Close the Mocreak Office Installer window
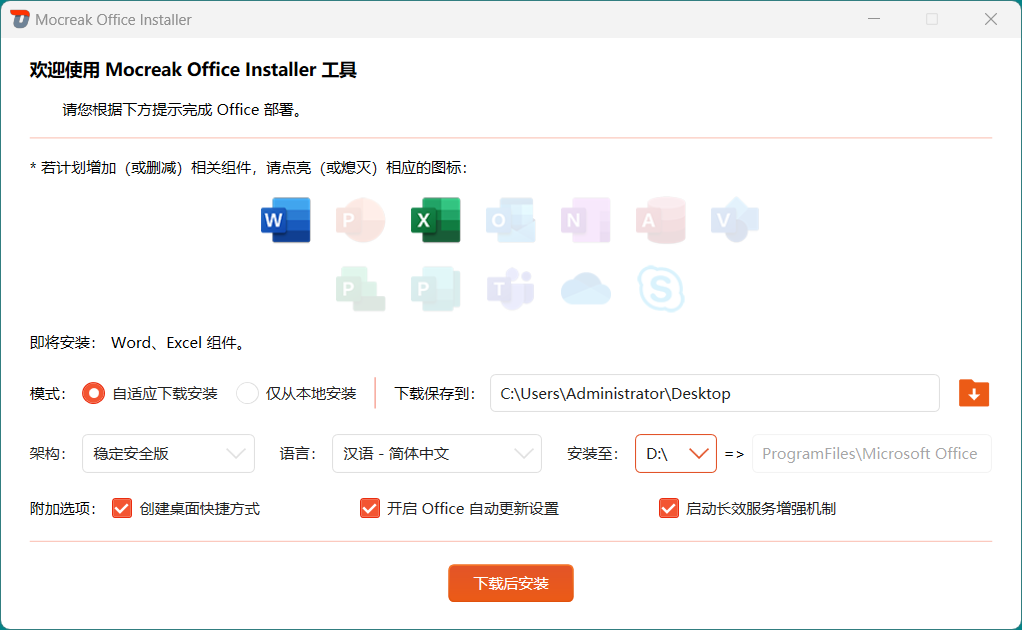 991,20
